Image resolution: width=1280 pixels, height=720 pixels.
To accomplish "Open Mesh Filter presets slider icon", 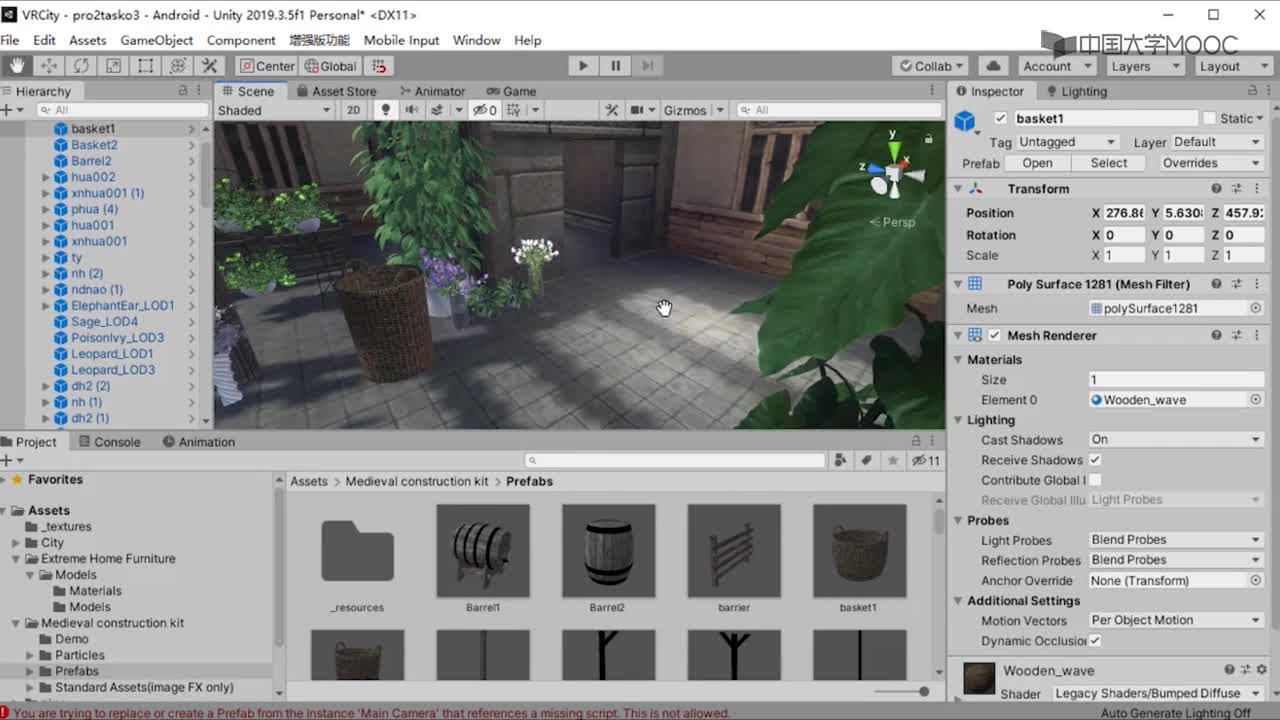I will click(x=1237, y=284).
